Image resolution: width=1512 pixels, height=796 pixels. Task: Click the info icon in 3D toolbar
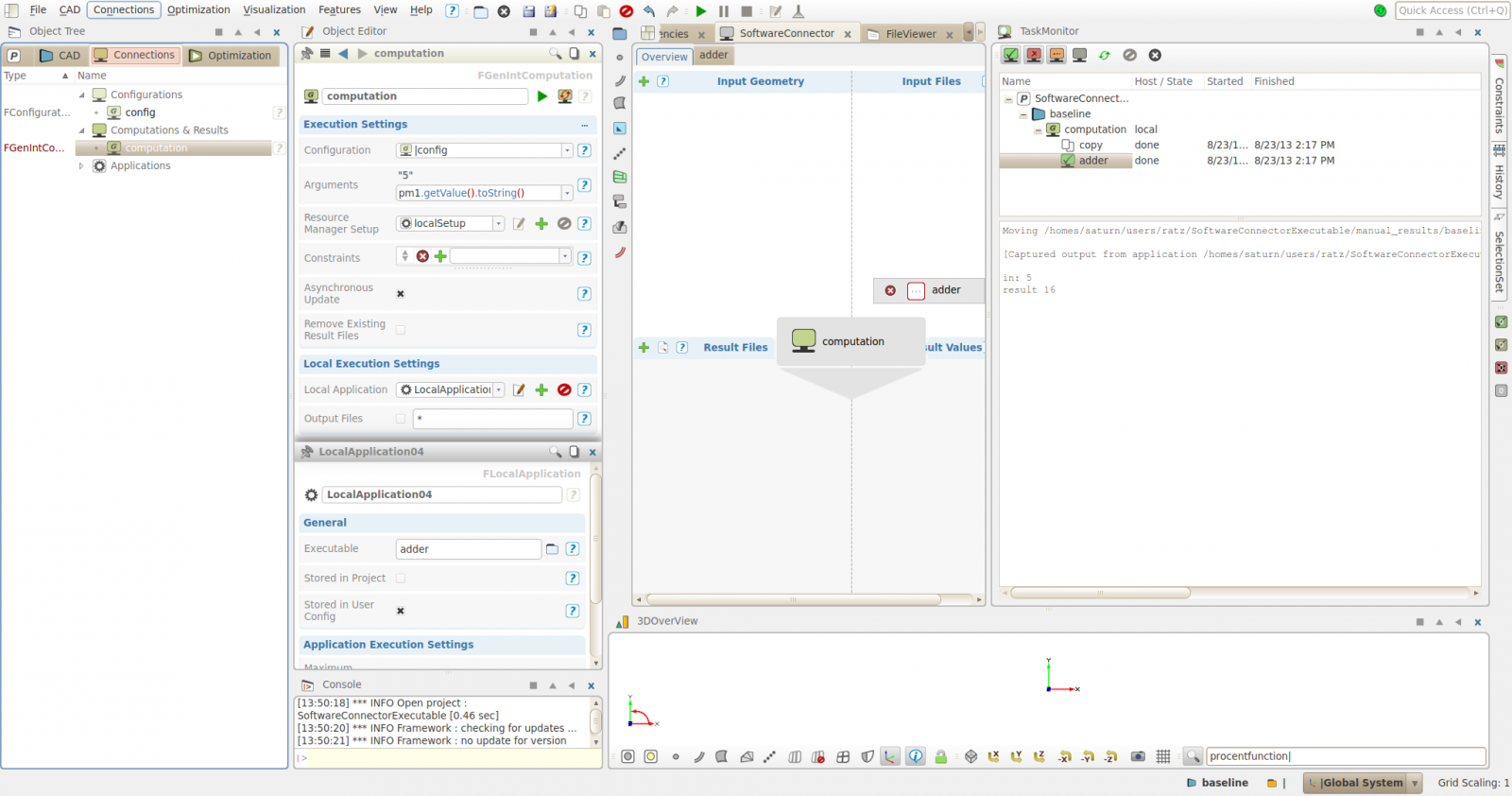point(916,756)
